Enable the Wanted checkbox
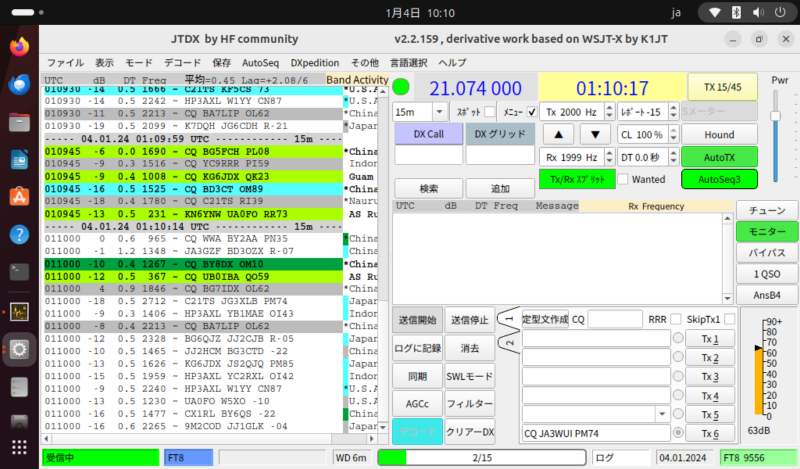The height and width of the screenshot is (469, 800). (623, 179)
